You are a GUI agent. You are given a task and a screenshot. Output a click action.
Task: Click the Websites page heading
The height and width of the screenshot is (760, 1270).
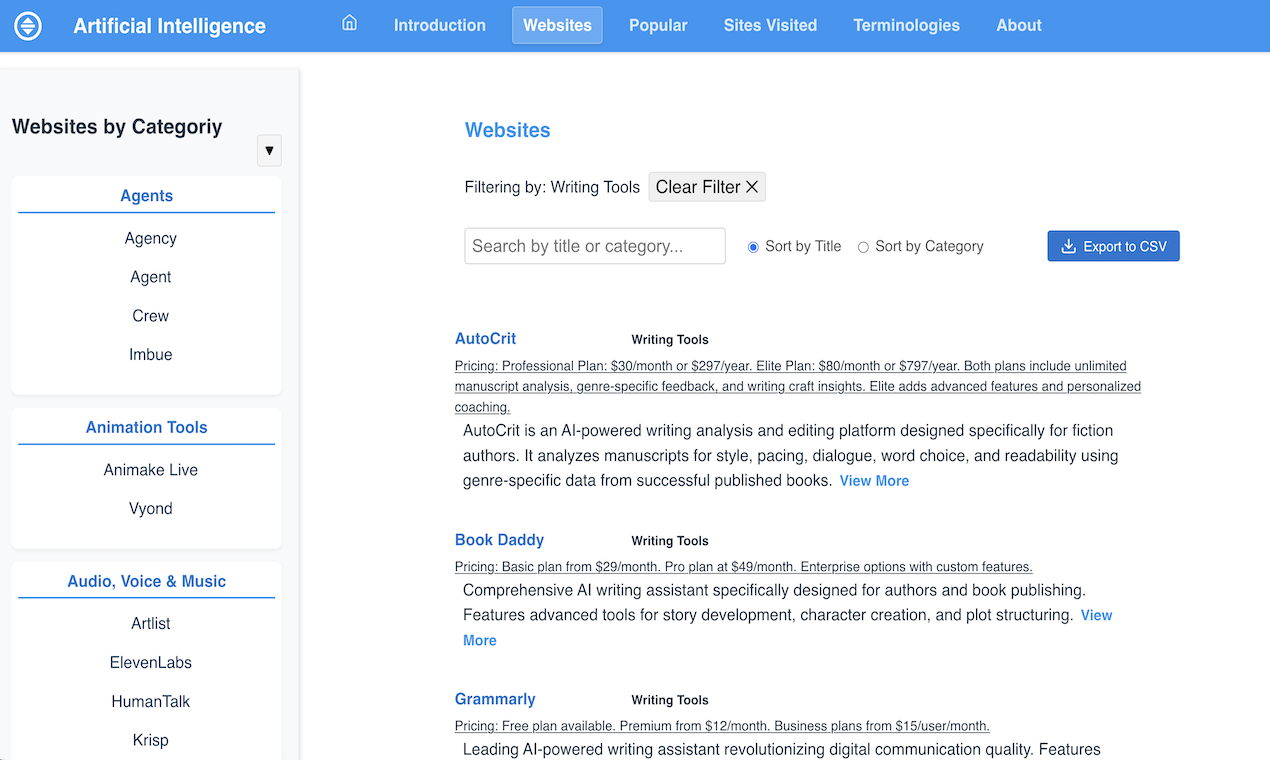click(x=508, y=130)
